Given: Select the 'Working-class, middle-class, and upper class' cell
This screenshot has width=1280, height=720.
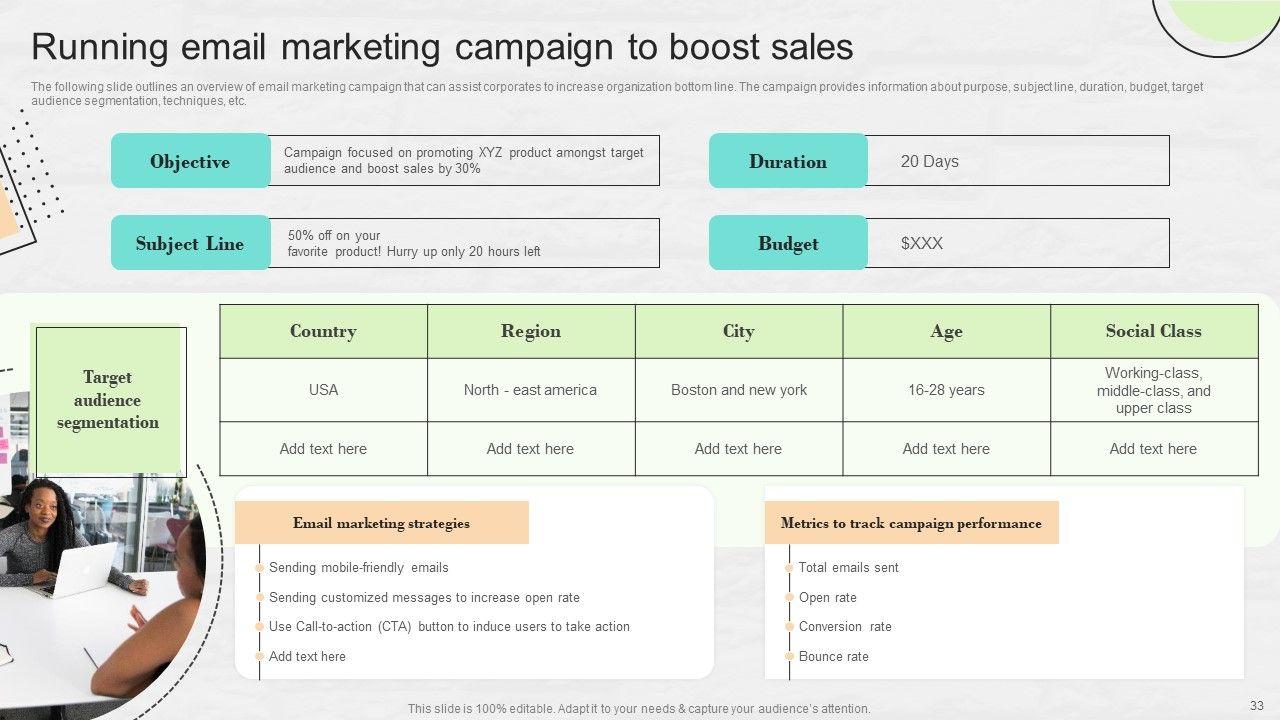Looking at the screenshot, I should tap(1154, 390).
